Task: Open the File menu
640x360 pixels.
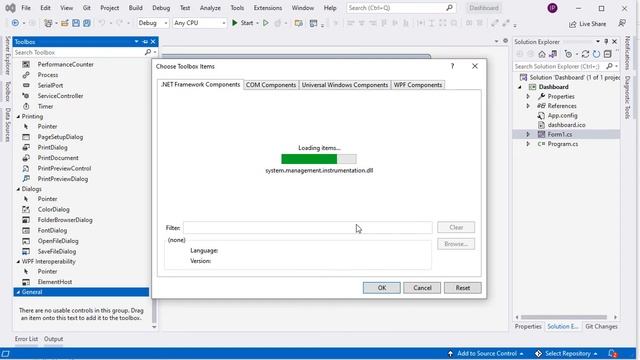Action: click(26, 8)
